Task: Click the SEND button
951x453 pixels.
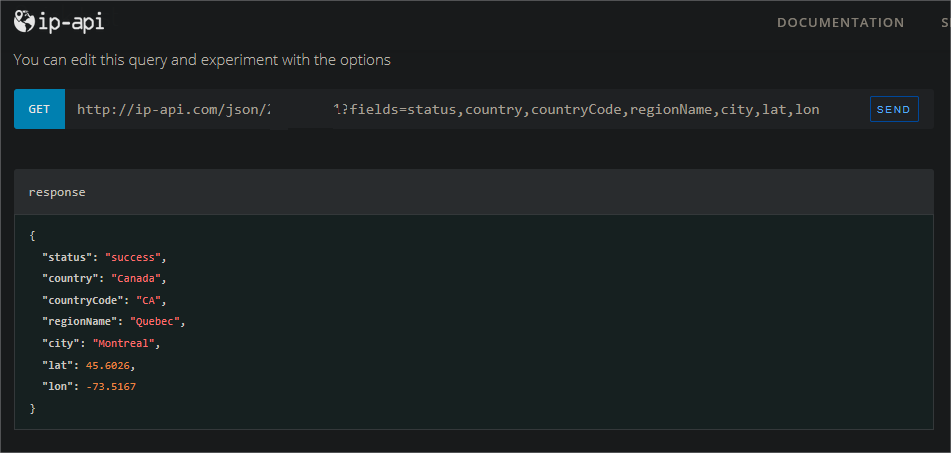Action: (894, 109)
